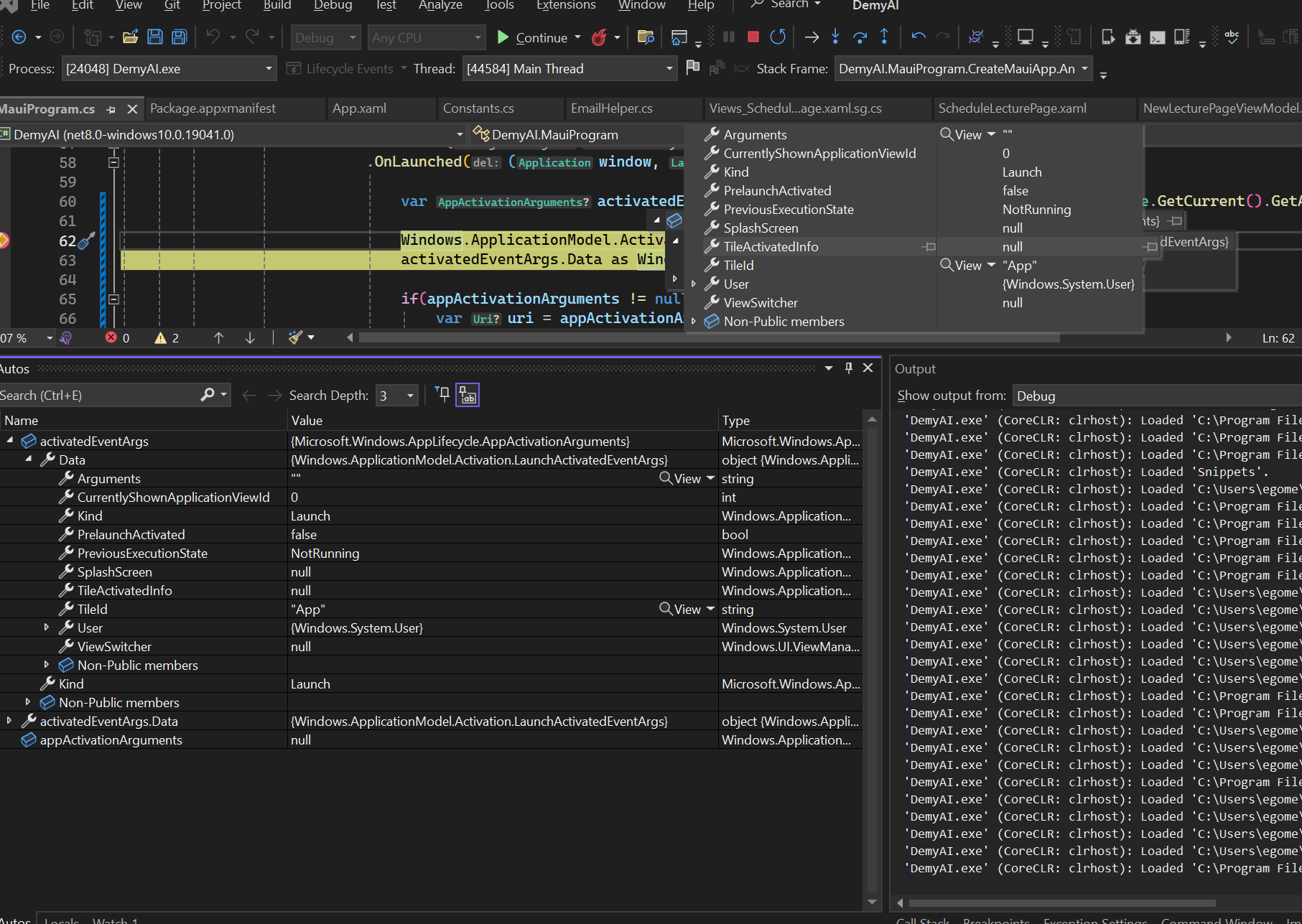
Task: Expand the User row in Autos
Action: (x=47, y=627)
